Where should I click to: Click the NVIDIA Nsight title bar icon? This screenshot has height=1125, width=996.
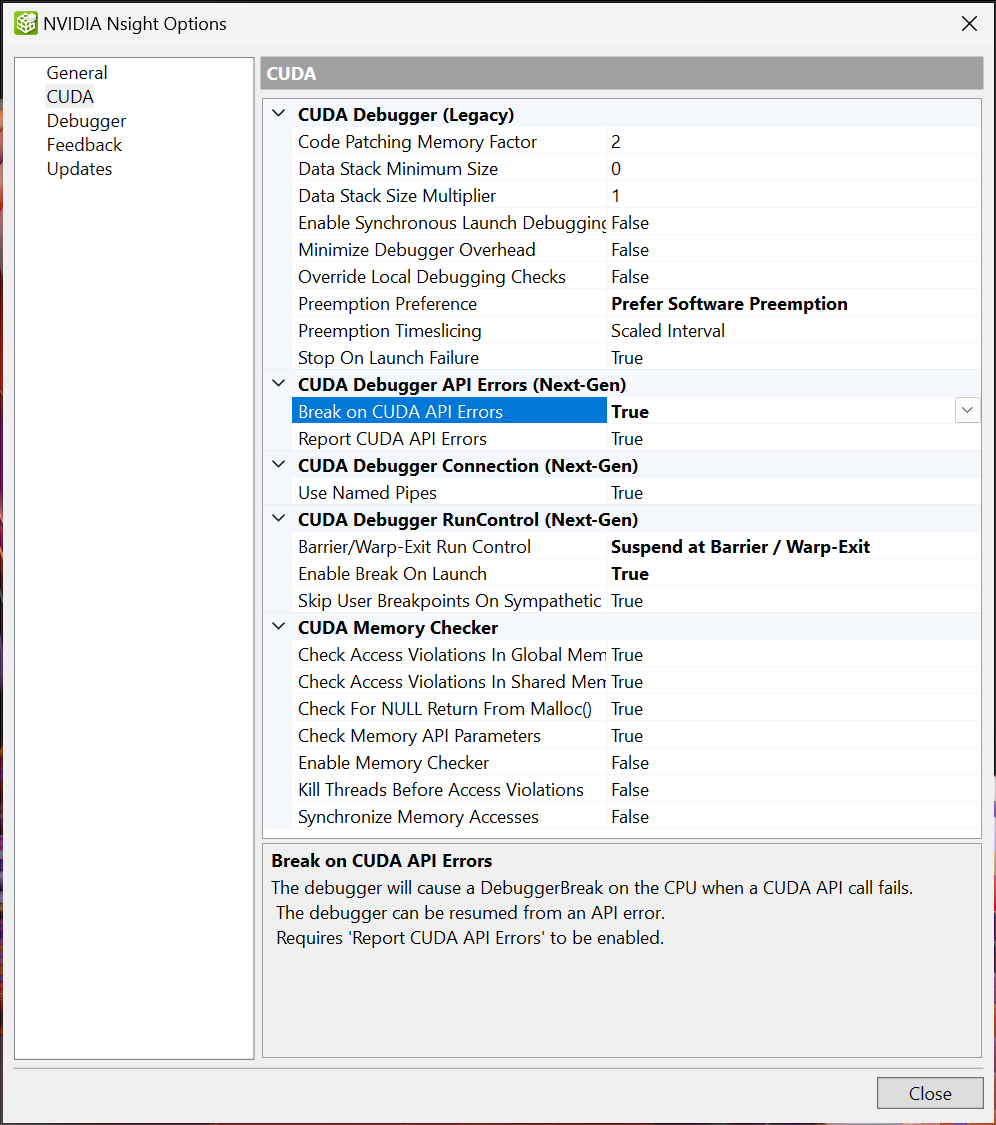tap(26, 24)
